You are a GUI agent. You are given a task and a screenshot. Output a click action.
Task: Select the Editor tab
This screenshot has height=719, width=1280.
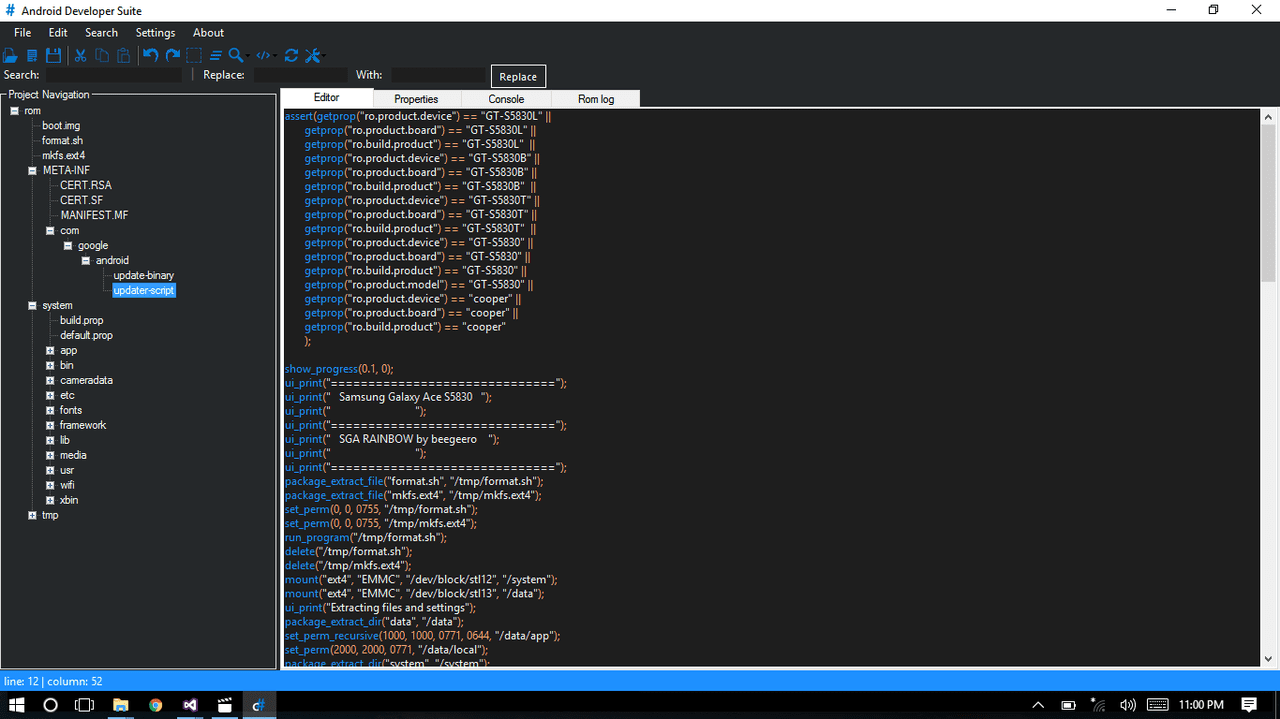point(326,97)
